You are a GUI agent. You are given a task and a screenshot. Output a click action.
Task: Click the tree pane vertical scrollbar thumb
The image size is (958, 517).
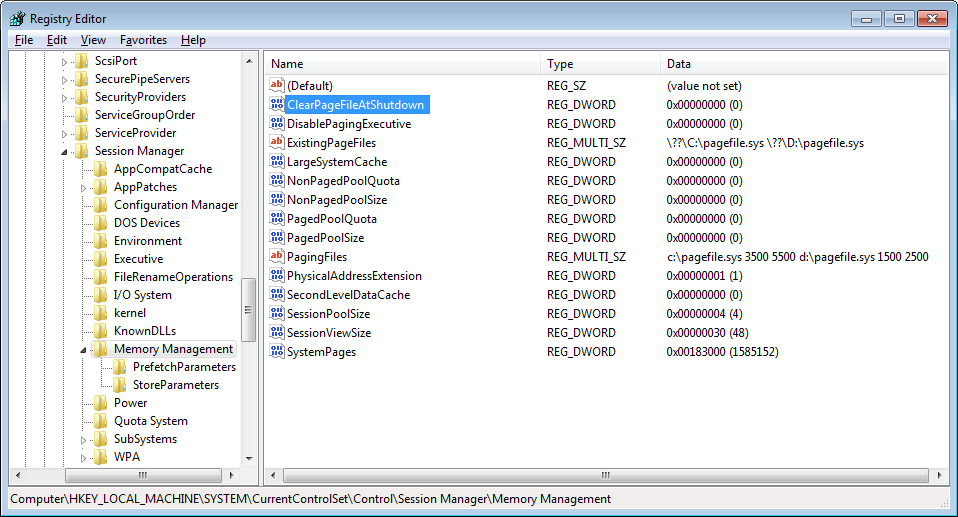248,310
